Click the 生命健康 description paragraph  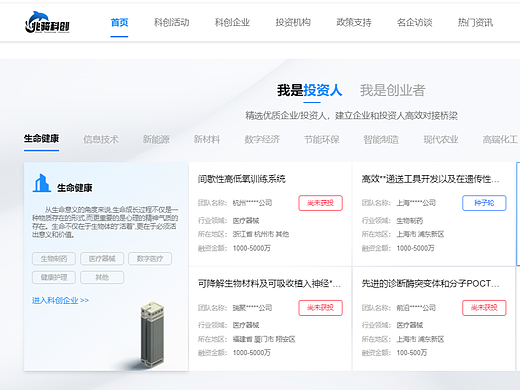pos(105,222)
